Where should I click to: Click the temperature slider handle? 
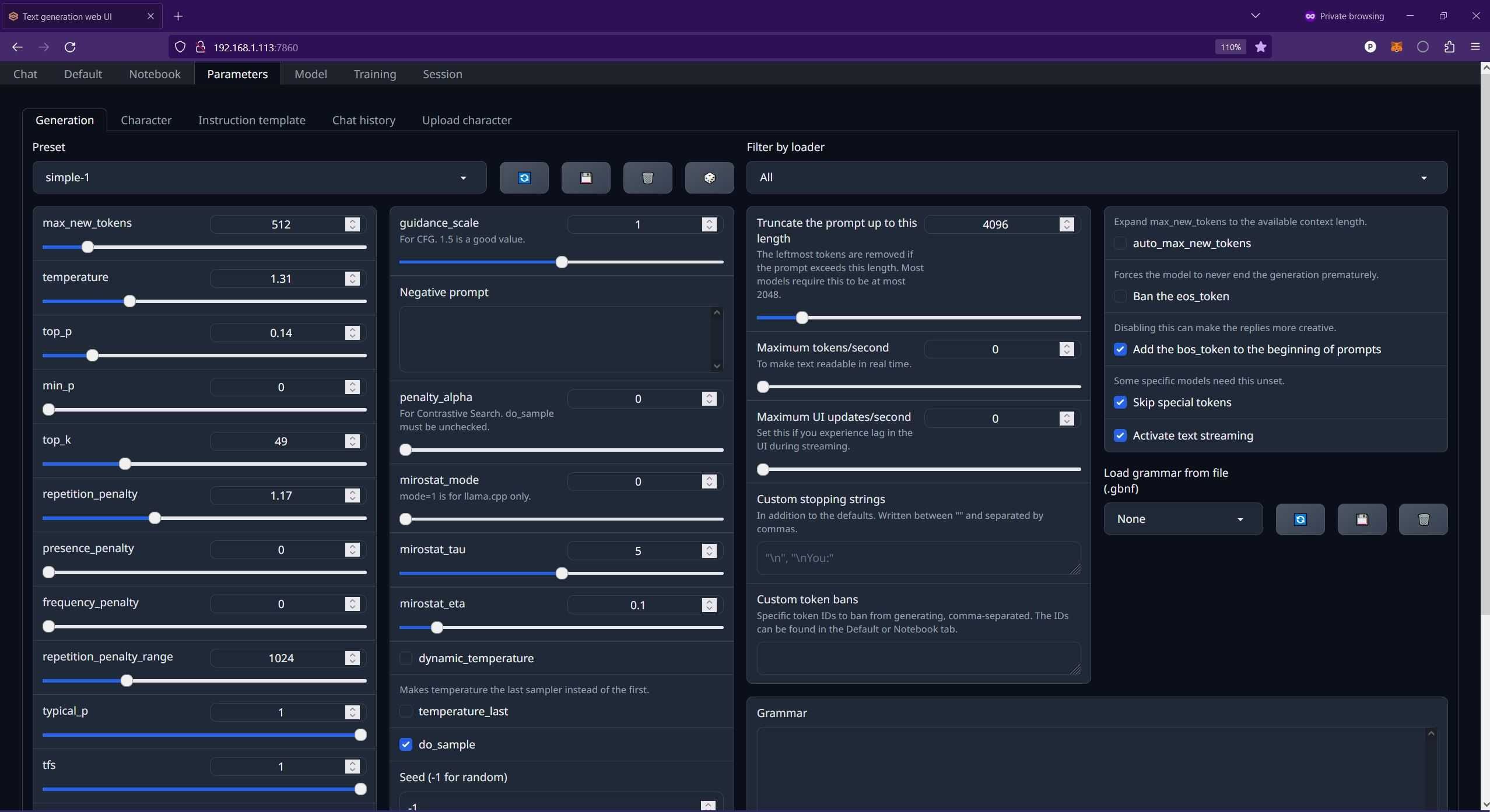click(129, 301)
